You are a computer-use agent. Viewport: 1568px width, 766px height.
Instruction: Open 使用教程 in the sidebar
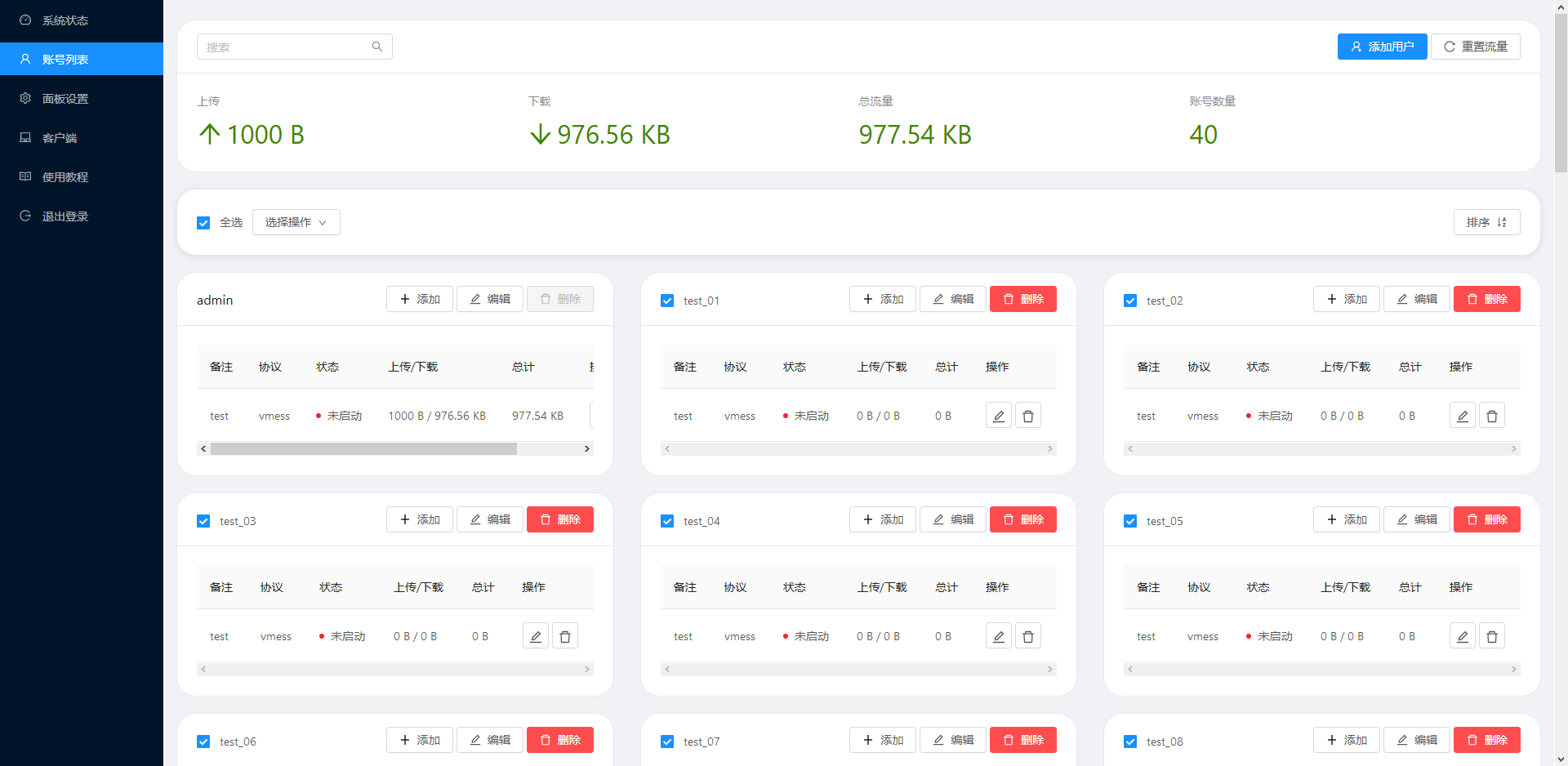82,176
